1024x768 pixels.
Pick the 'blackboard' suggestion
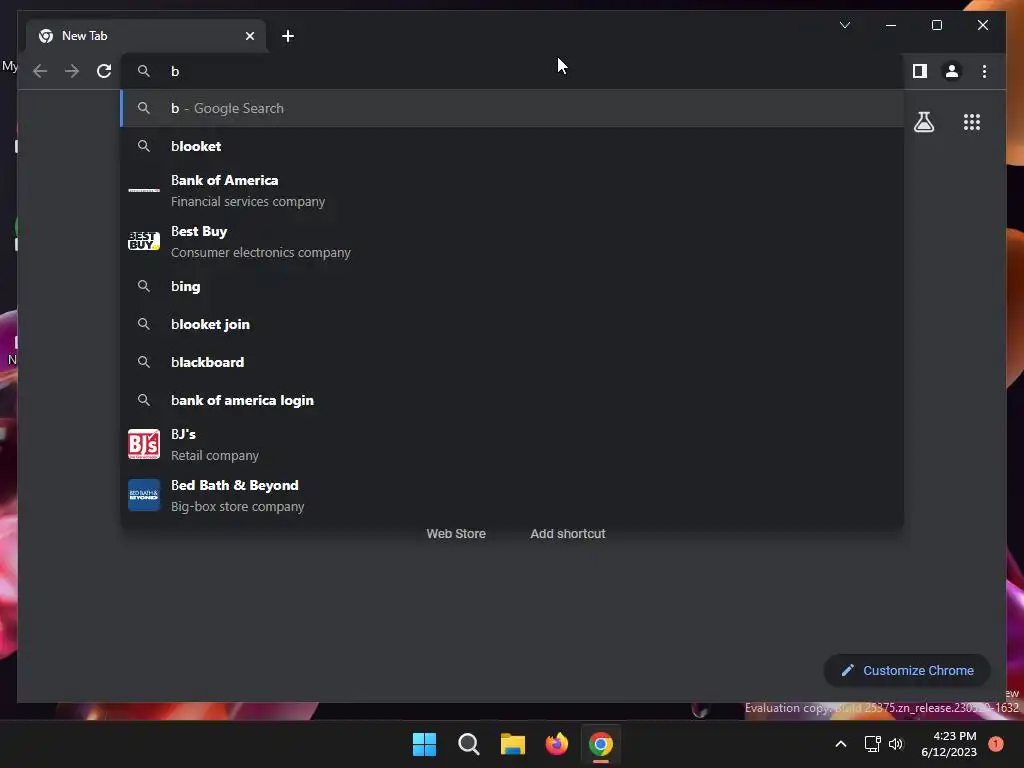point(513,362)
